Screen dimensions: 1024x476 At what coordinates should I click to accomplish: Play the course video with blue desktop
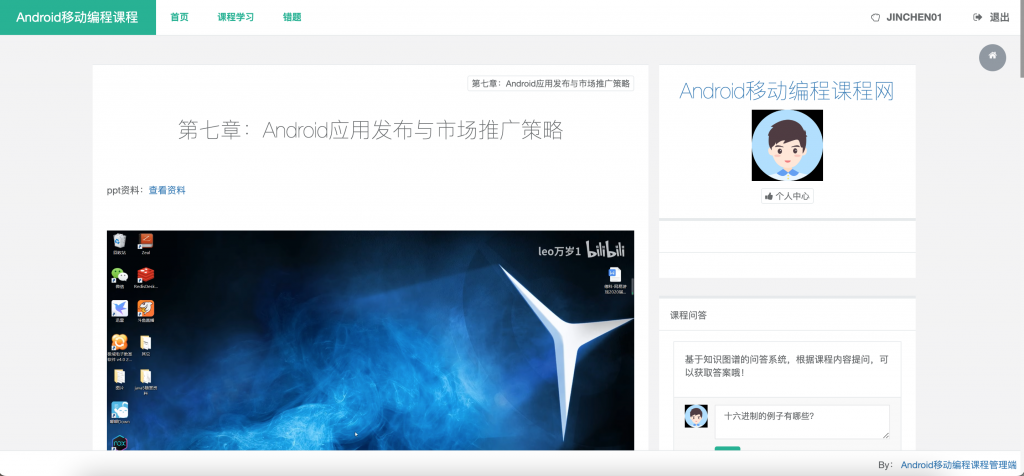[x=370, y=340]
